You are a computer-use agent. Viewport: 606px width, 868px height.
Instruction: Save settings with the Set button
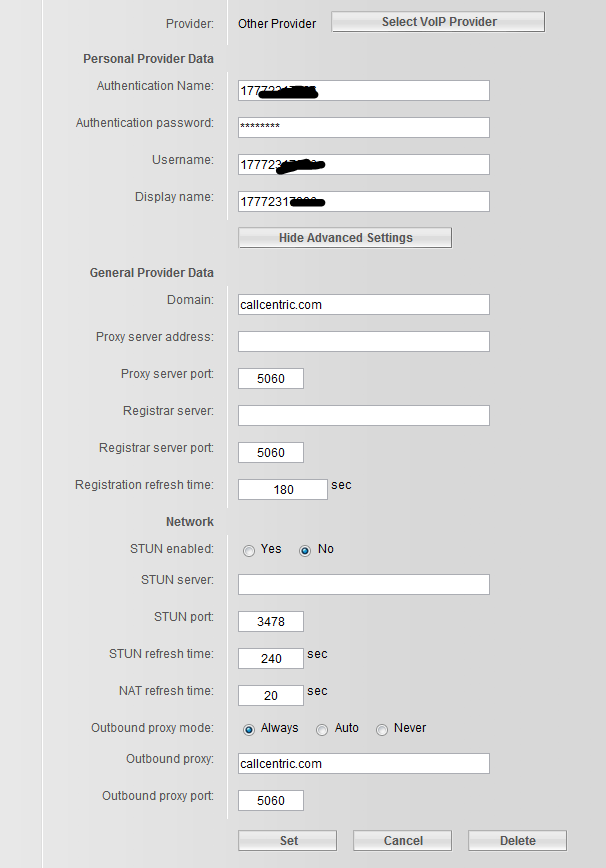point(287,840)
